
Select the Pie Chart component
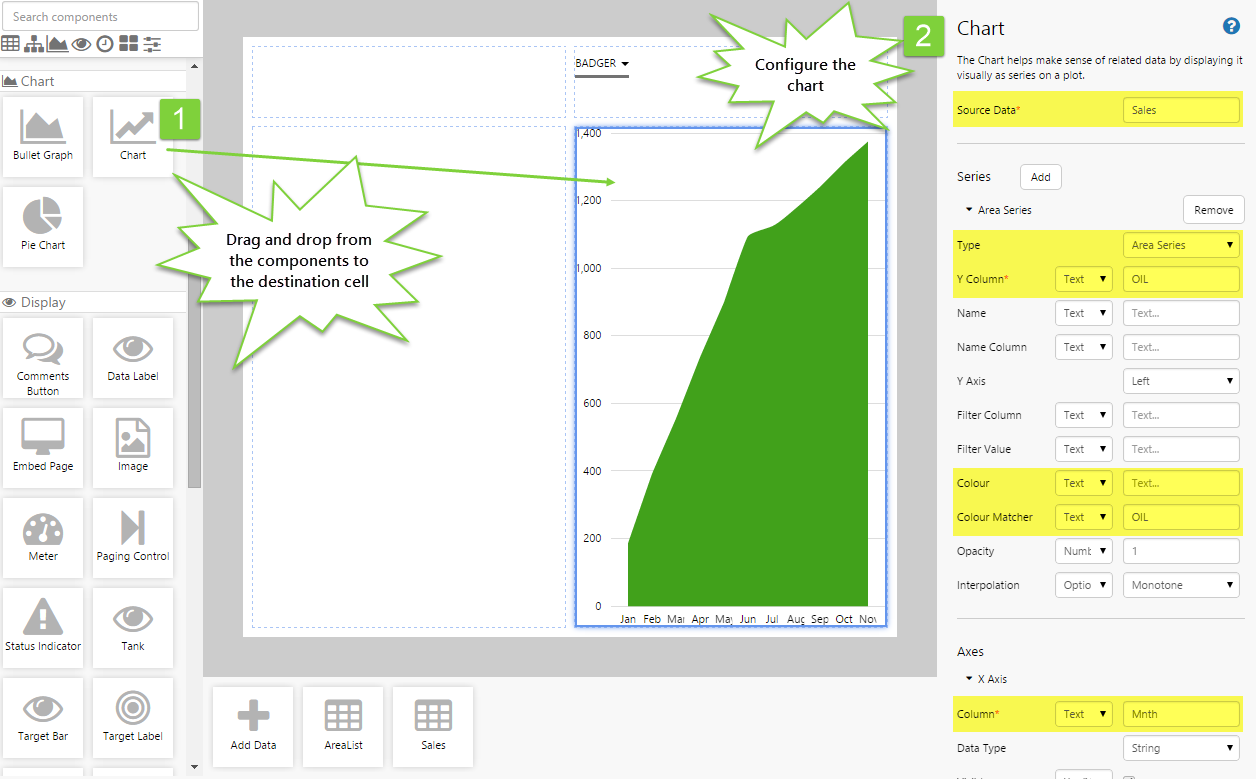[x=43, y=226]
